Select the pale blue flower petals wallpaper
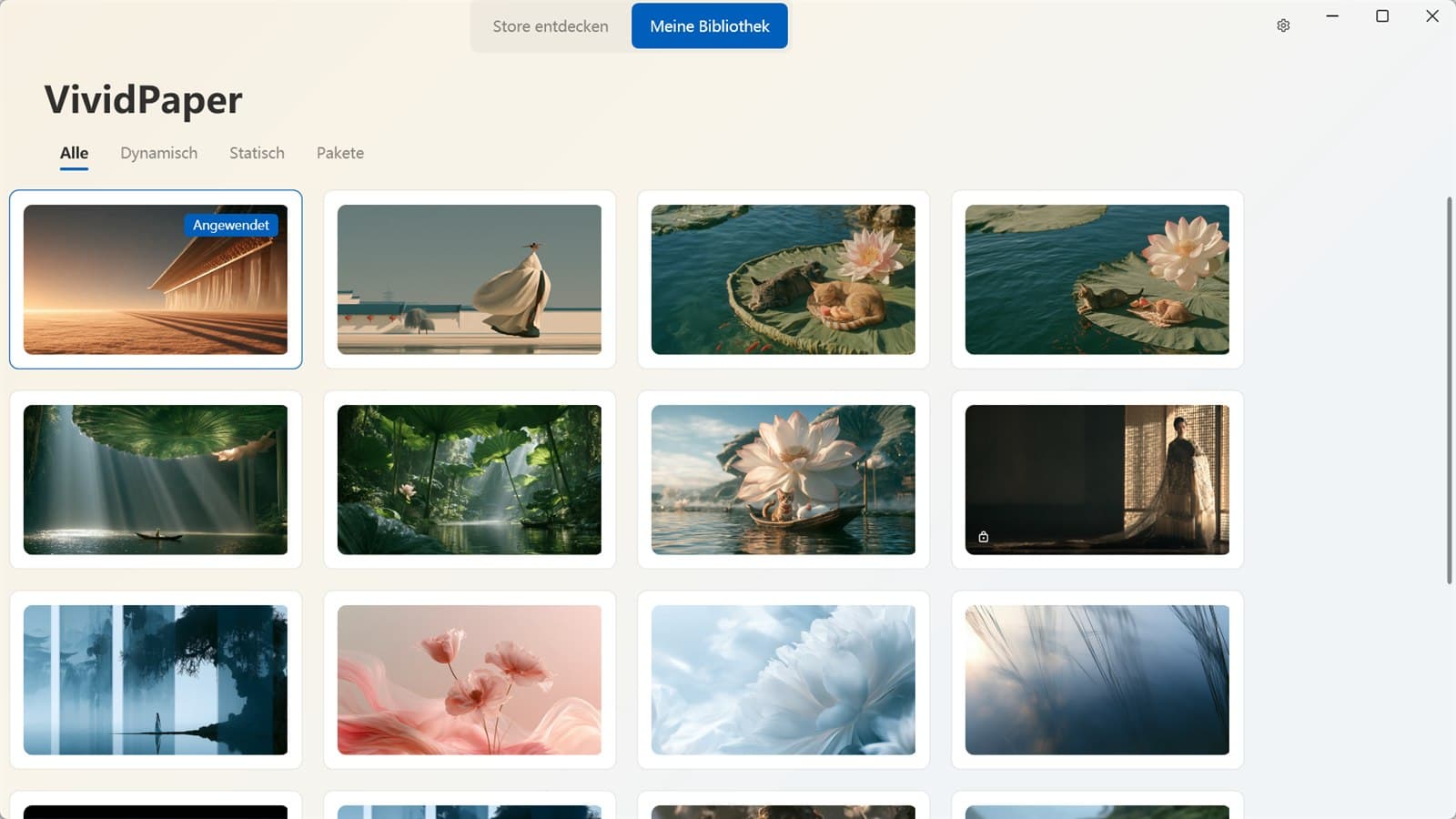The height and width of the screenshot is (819, 1456). (x=784, y=680)
